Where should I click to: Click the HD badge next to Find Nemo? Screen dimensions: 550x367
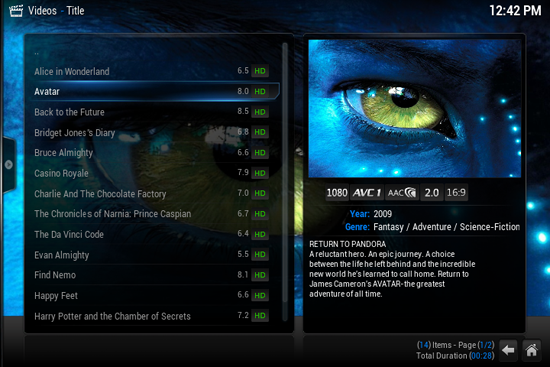(x=260, y=275)
